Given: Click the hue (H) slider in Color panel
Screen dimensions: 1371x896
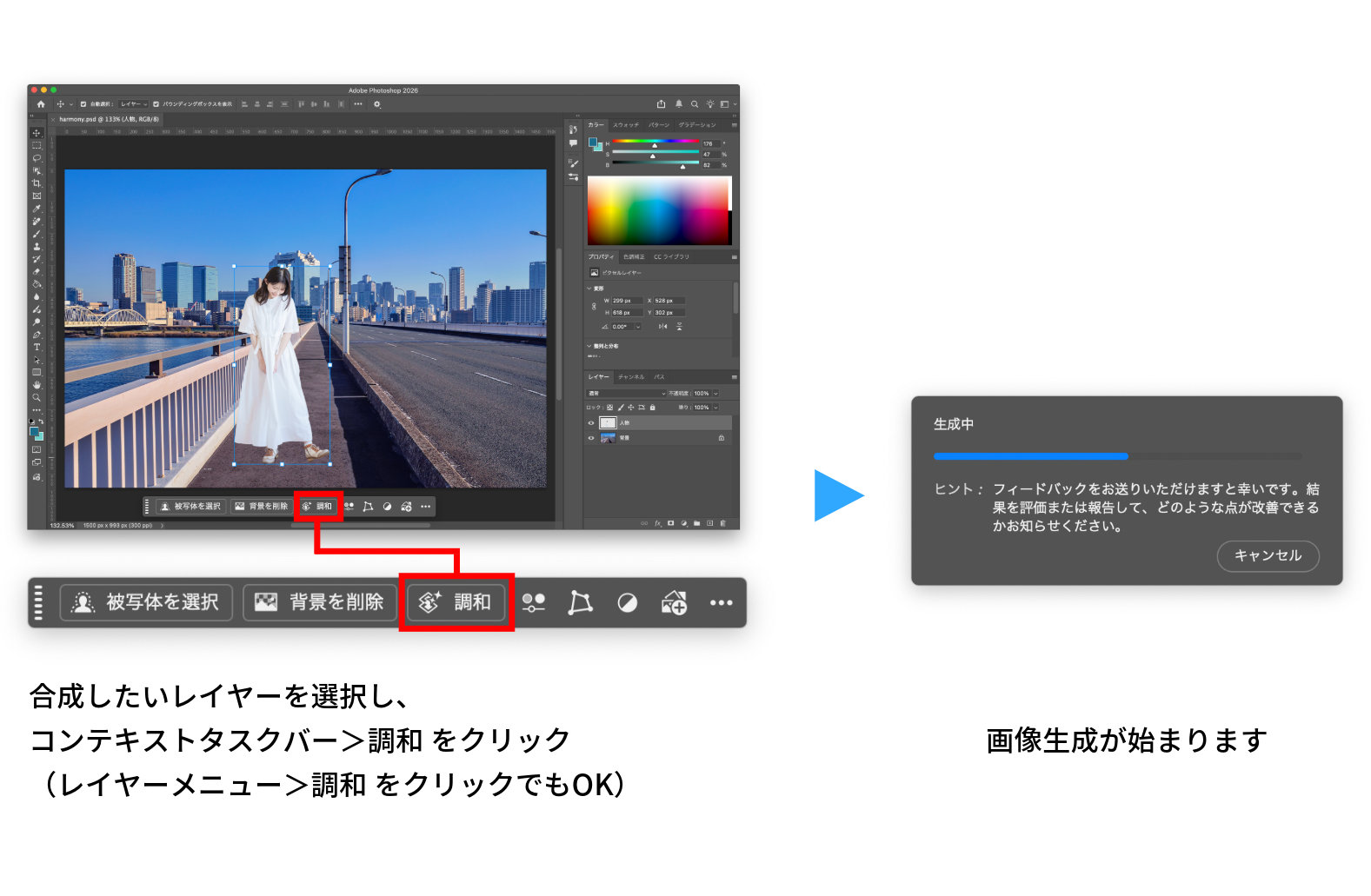Looking at the screenshot, I should (x=655, y=141).
